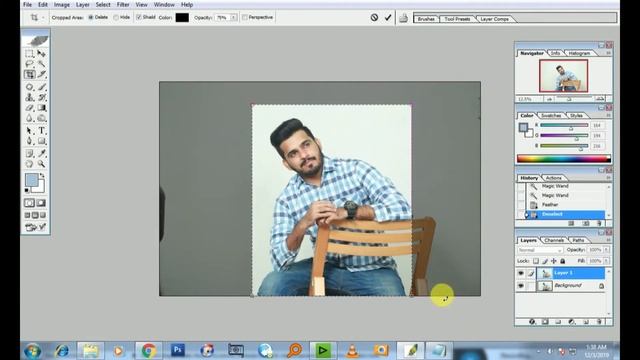
Task: Open the shield Opacity dropdown arrow
Action: [233, 18]
